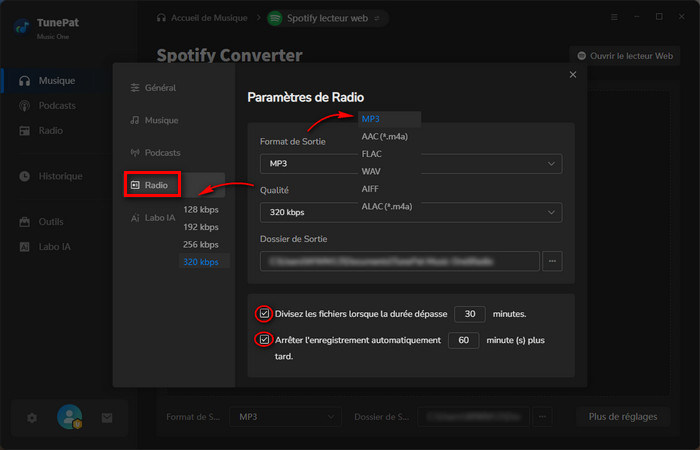Click the clock icon beside Historique
Screen dimensions: 700x450
(x=25, y=176)
